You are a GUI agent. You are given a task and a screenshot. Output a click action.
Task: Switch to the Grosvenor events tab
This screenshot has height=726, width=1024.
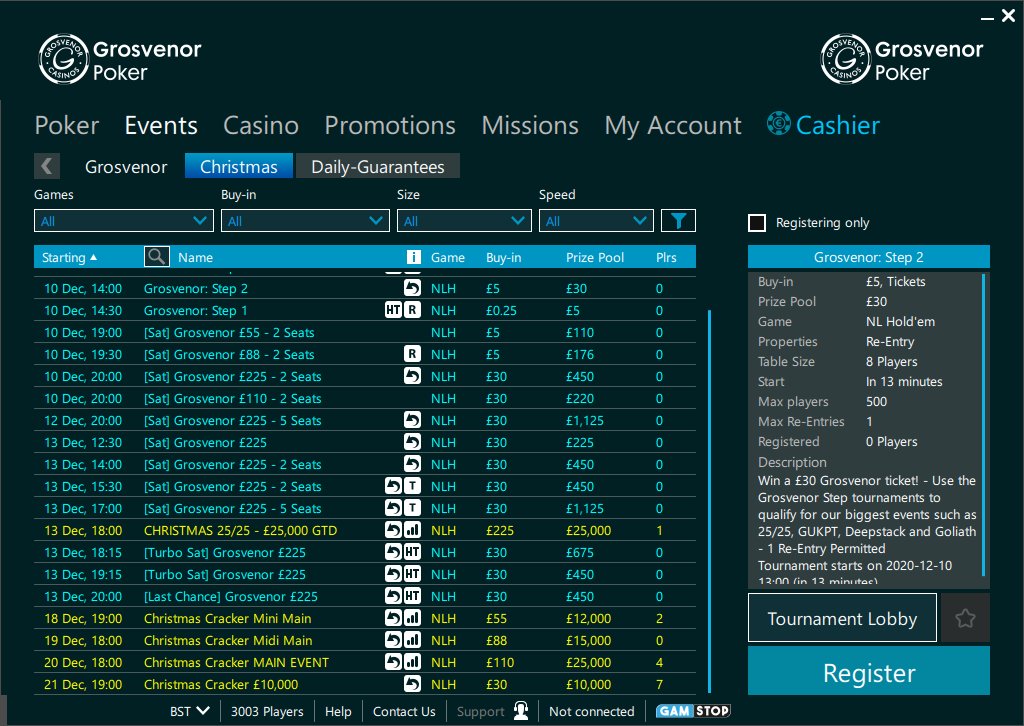click(x=126, y=166)
